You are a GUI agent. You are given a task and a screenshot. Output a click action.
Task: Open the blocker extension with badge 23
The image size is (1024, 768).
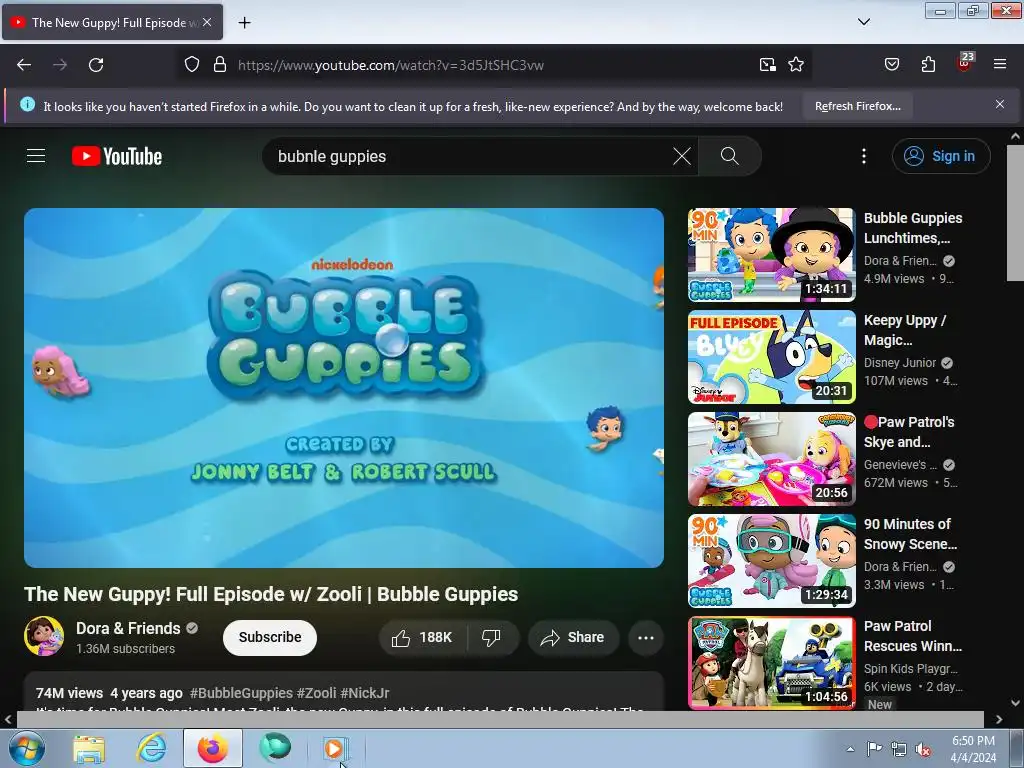tap(965, 63)
